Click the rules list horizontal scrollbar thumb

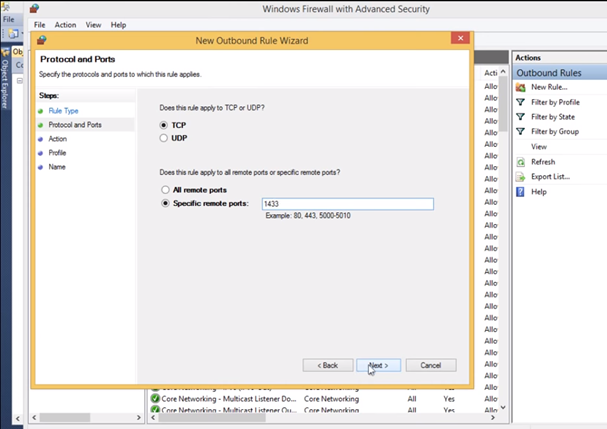pos(212,417)
